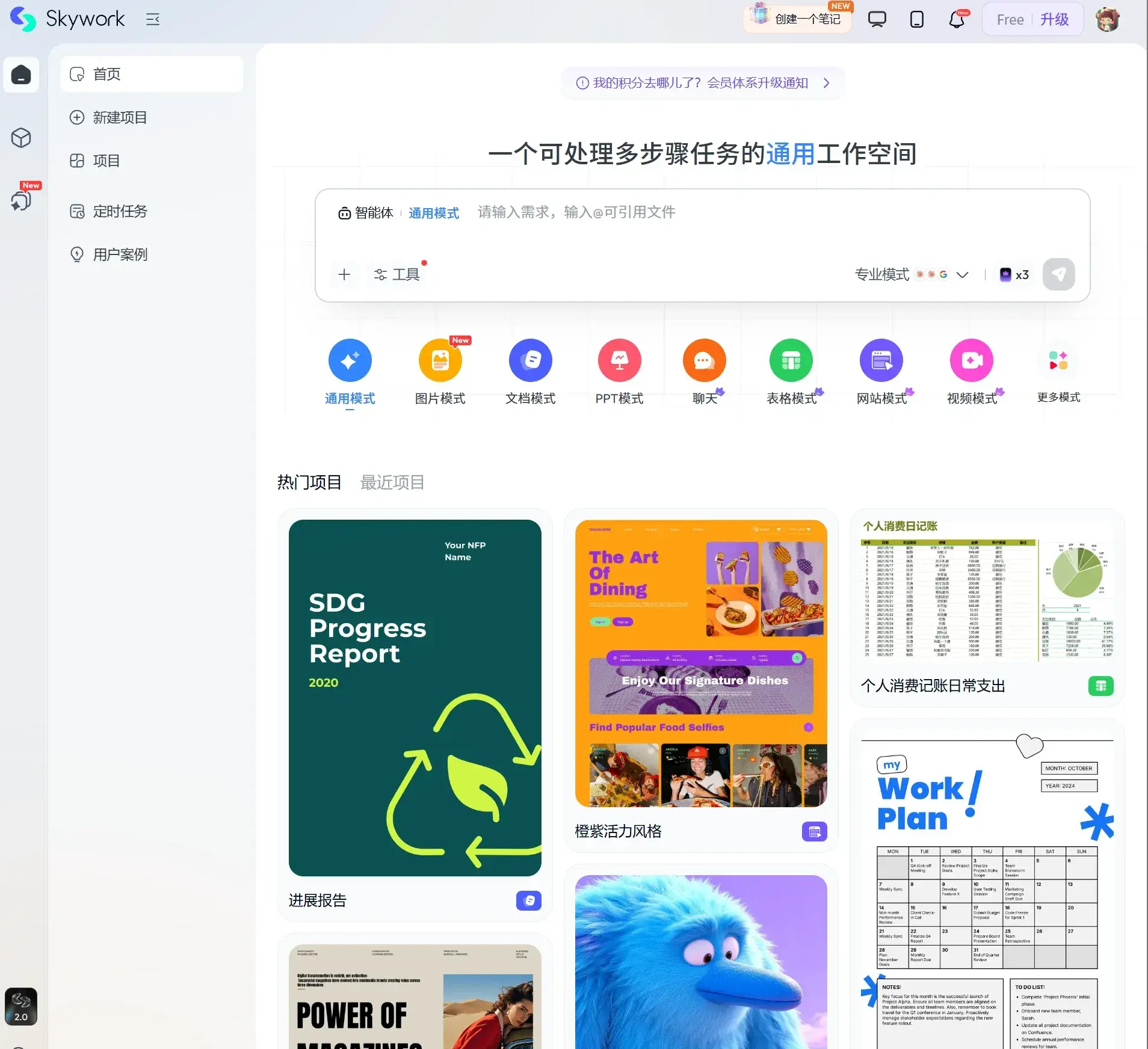The height and width of the screenshot is (1049, 1148).
Task: Open 定时任务 in the side menu
Action: 120,211
